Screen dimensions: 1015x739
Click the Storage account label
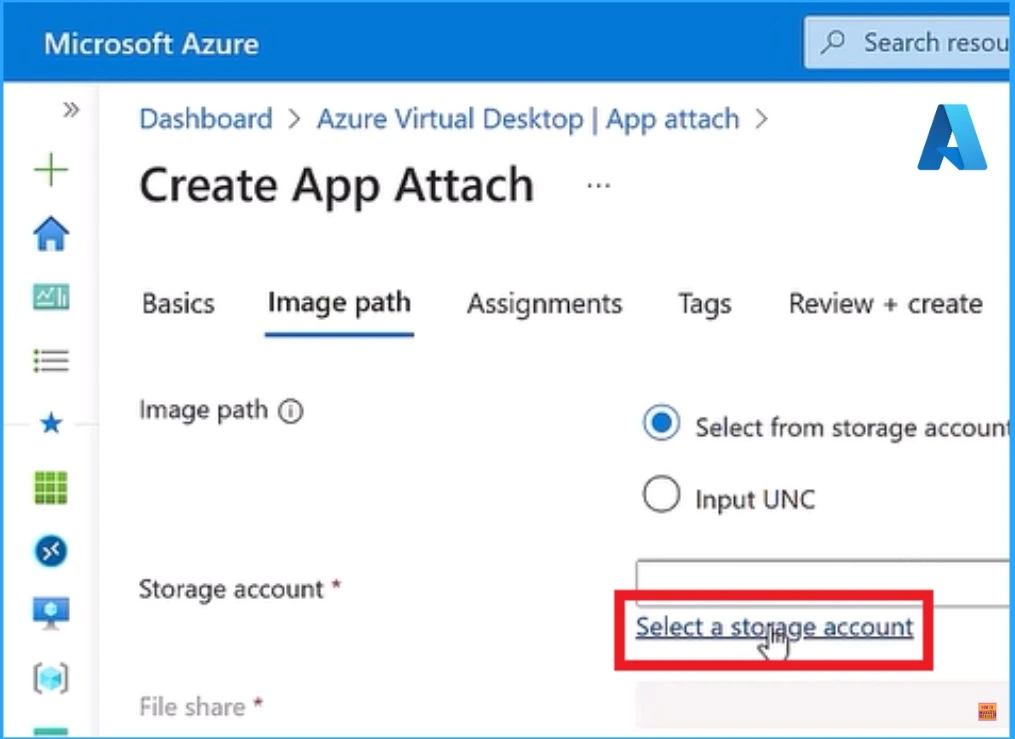tap(231, 590)
